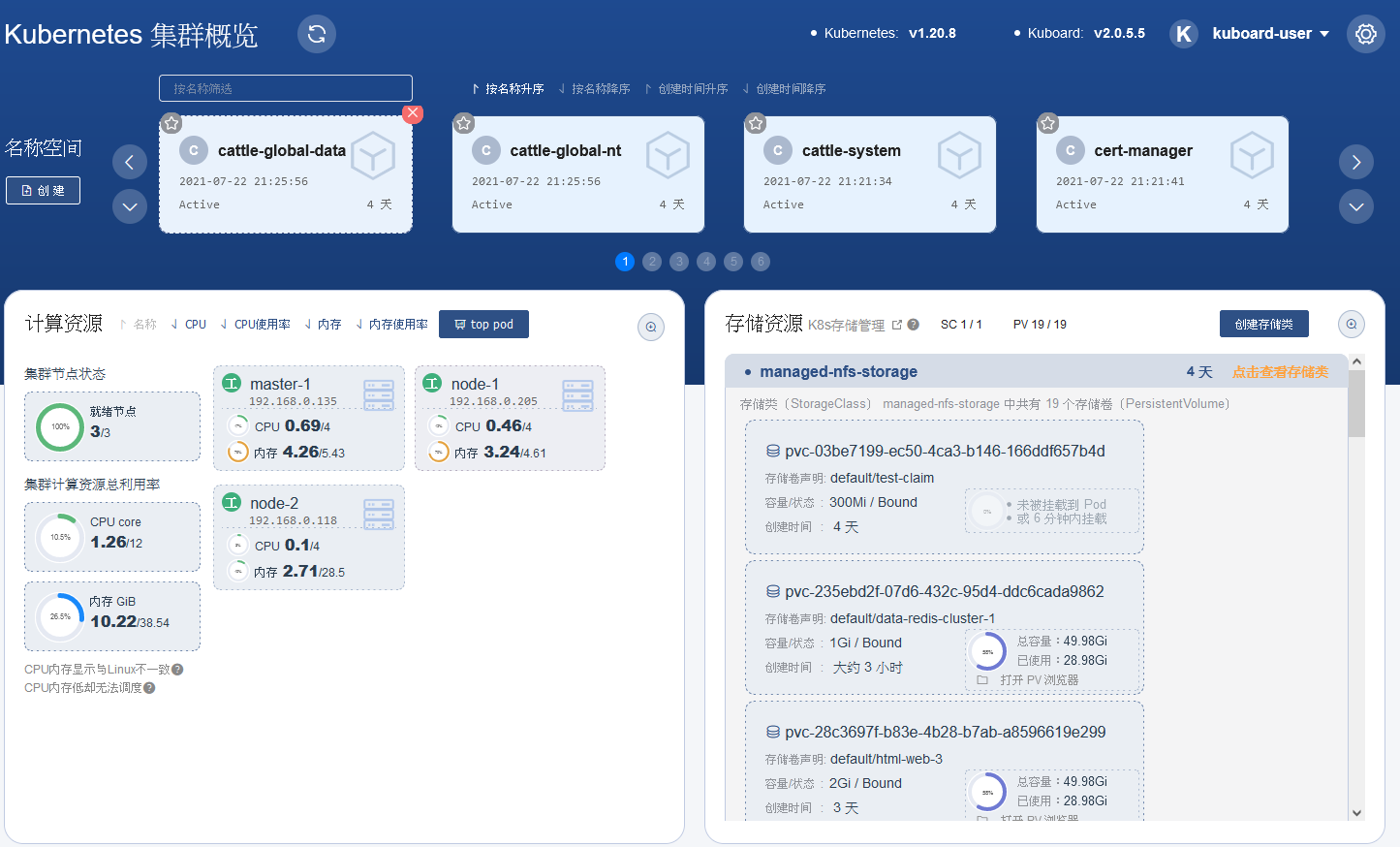Remove cattle-global-data with red X icon
Viewport: 1400px width, 847px height.
tap(413, 113)
